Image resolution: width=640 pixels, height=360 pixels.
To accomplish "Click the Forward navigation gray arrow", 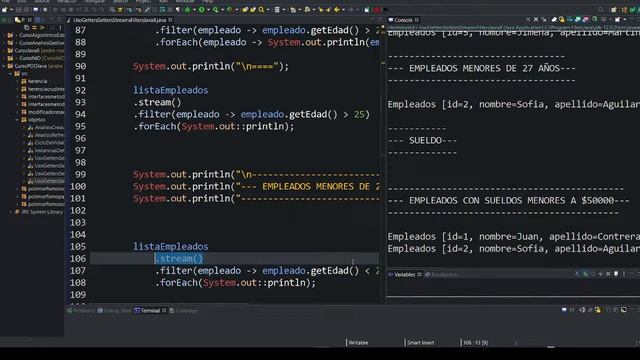I will [x=351, y=9].
